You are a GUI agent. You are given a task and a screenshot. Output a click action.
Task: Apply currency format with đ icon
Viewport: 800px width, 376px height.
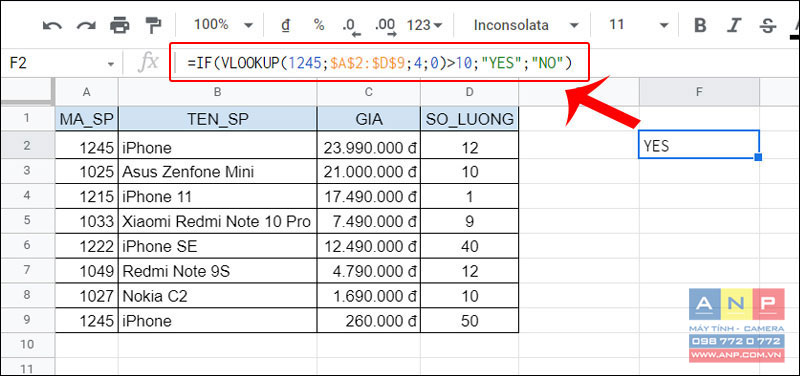pos(286,26)
